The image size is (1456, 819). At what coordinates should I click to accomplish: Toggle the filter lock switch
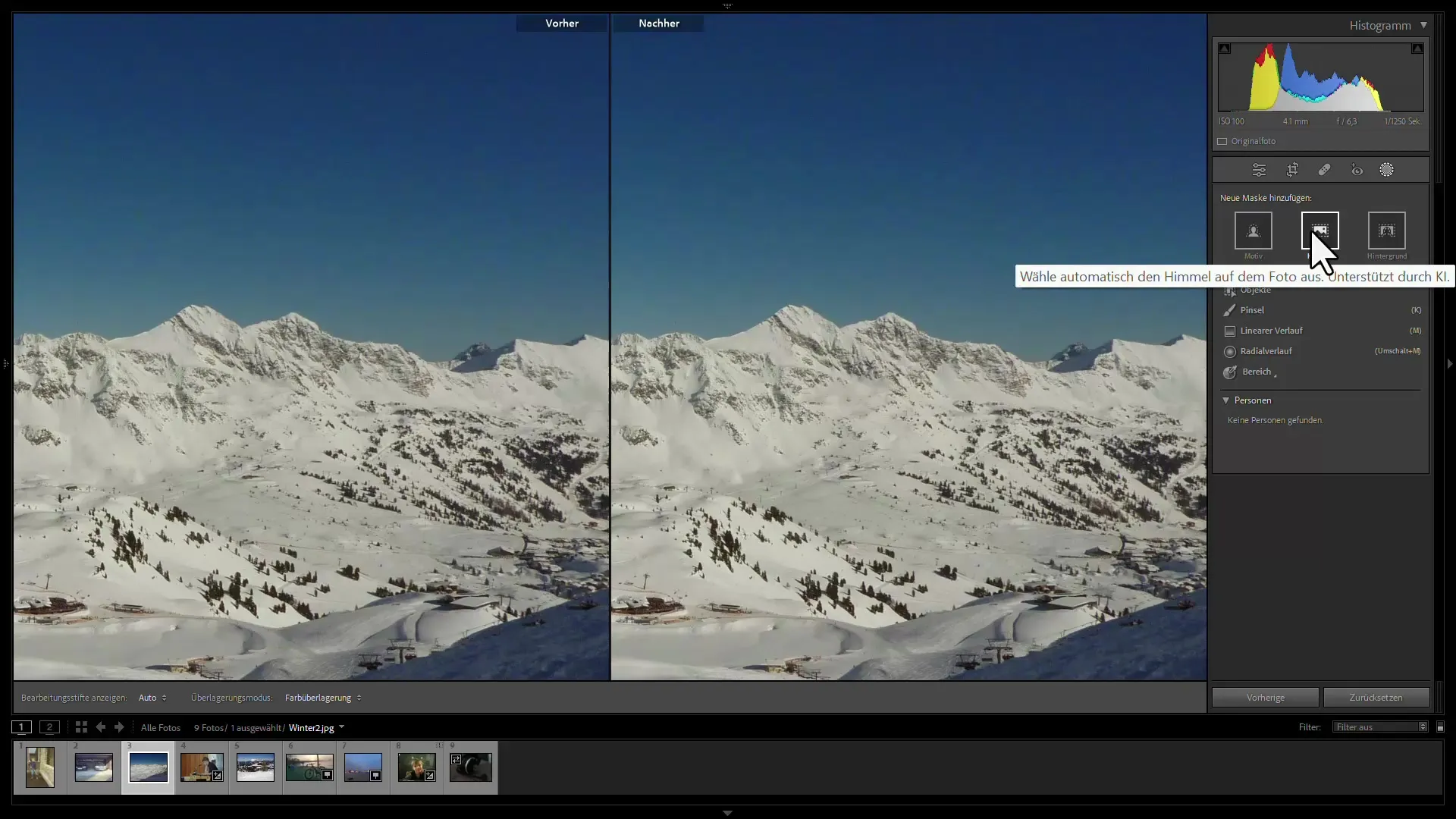[1440, 727]
